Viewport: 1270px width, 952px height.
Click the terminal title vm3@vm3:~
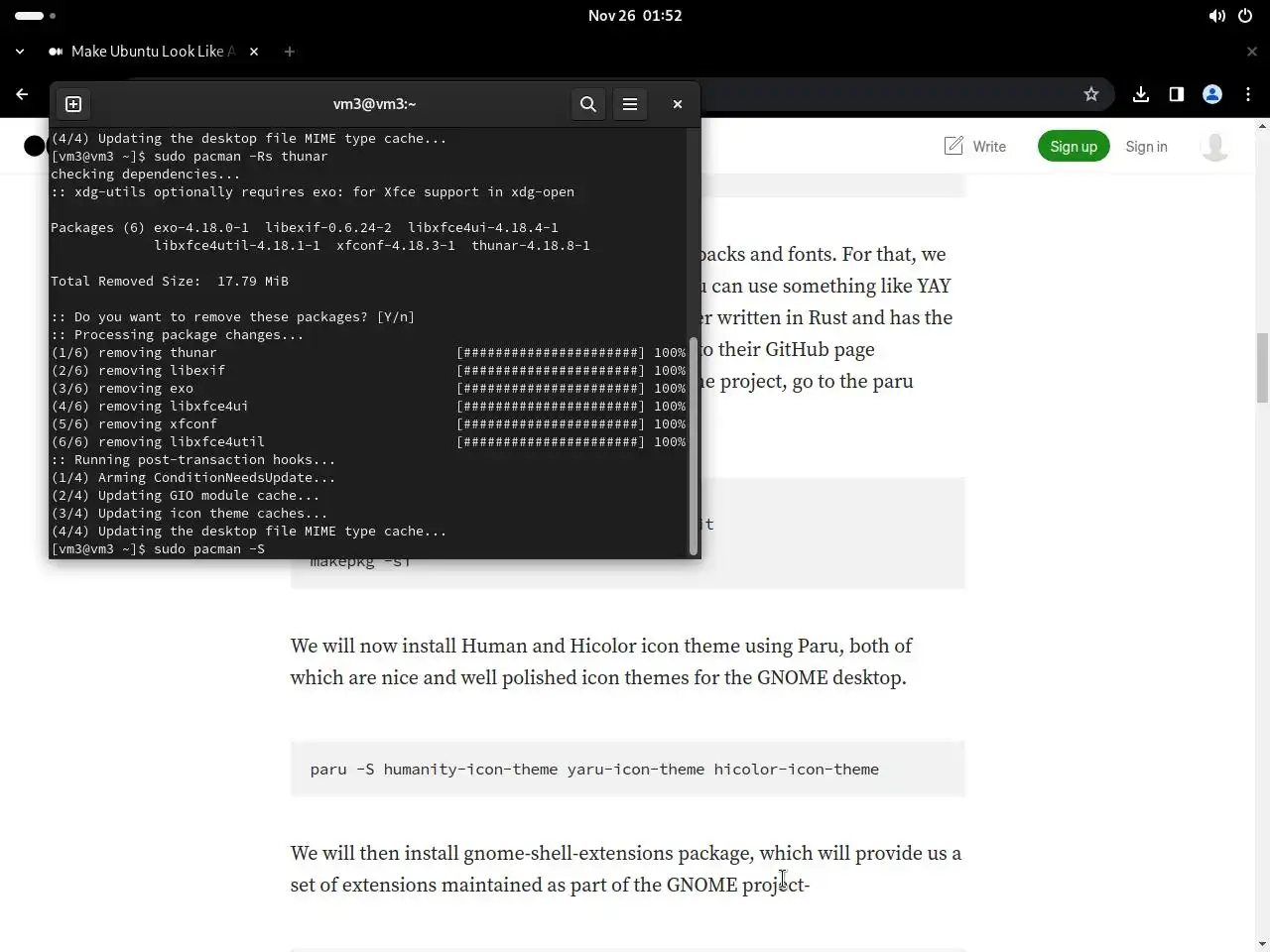coord(375,104)
